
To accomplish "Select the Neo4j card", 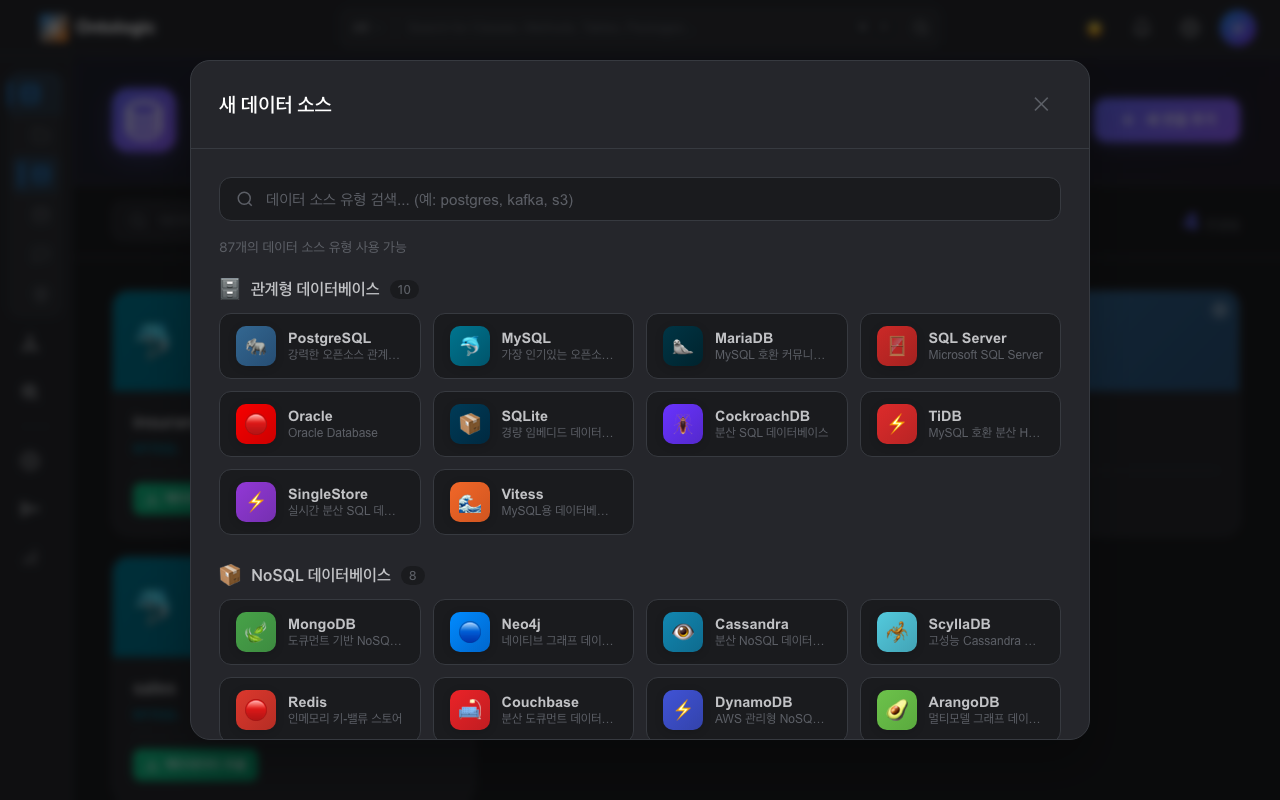I will pyautogui.click(x=533, y=632).
